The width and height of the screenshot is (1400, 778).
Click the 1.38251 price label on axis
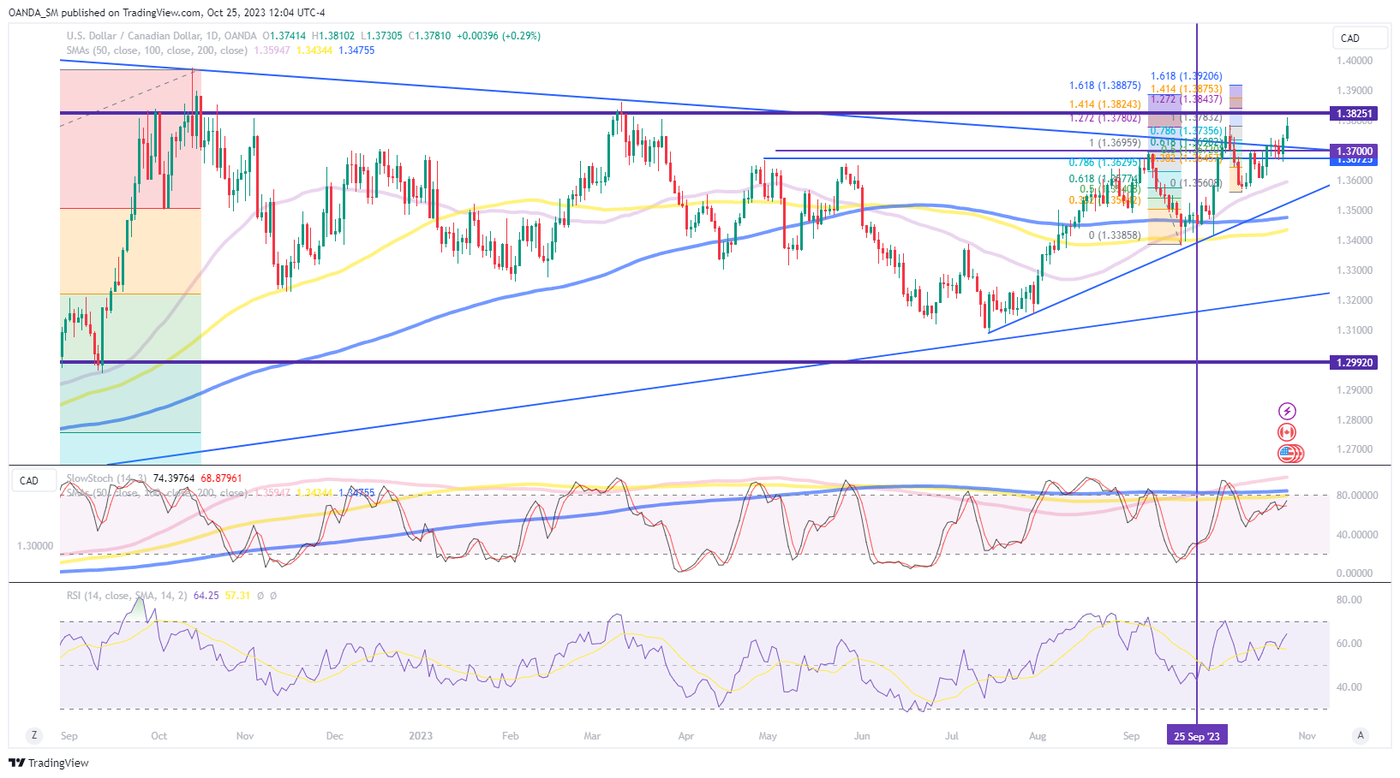tap(1359, 114)
